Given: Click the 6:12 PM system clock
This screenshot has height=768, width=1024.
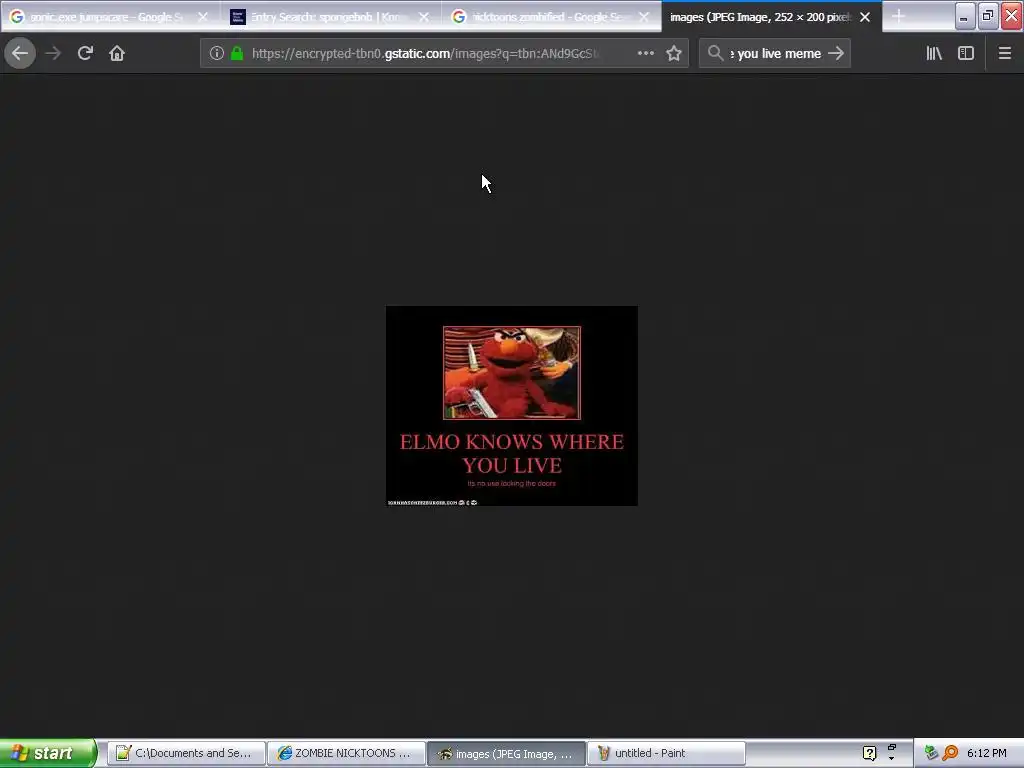Looking at the screenshot, I should (x=987, y=754).
